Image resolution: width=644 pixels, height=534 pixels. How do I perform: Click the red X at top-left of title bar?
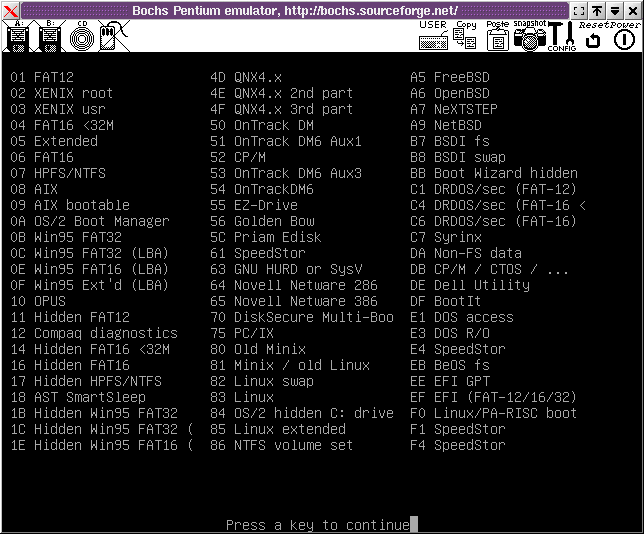pyautogui.click(x=10, y=10)
